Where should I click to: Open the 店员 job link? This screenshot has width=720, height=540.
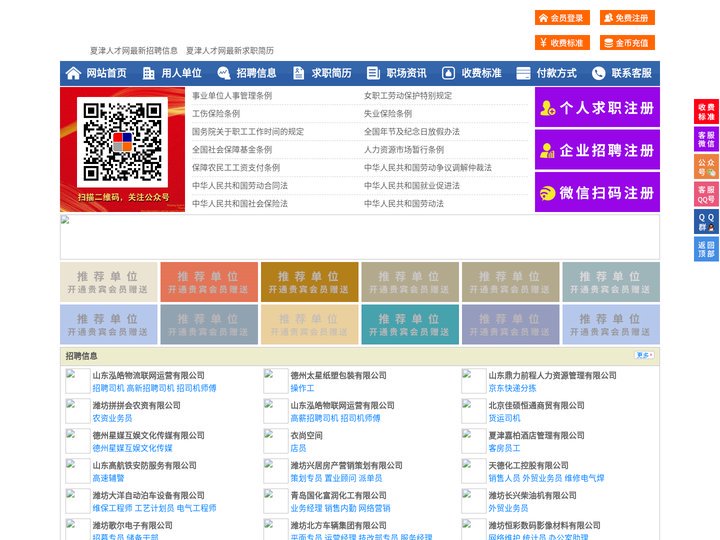(x=298, y=448)
